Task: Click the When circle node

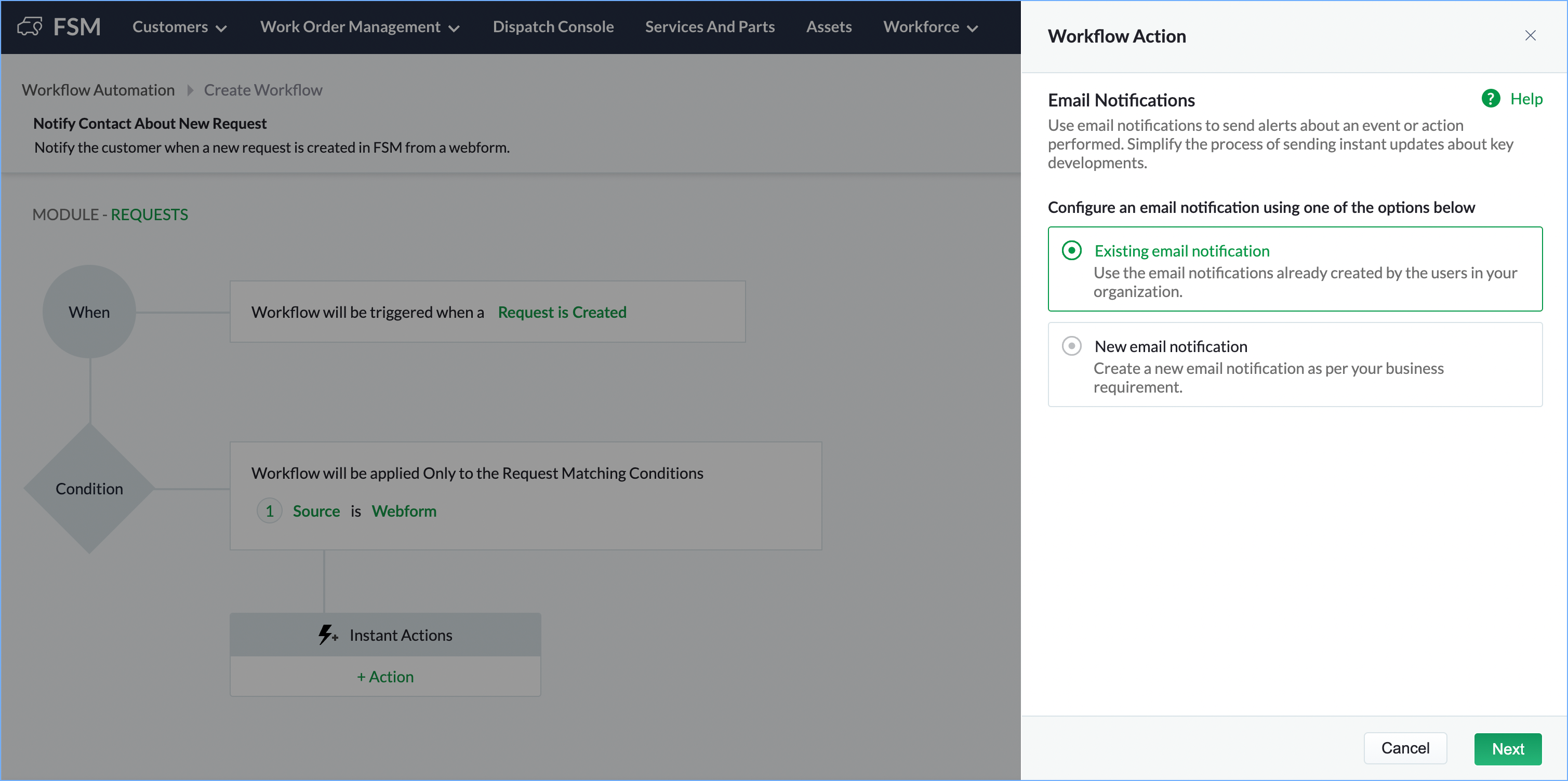Action: tap(89, 312)
